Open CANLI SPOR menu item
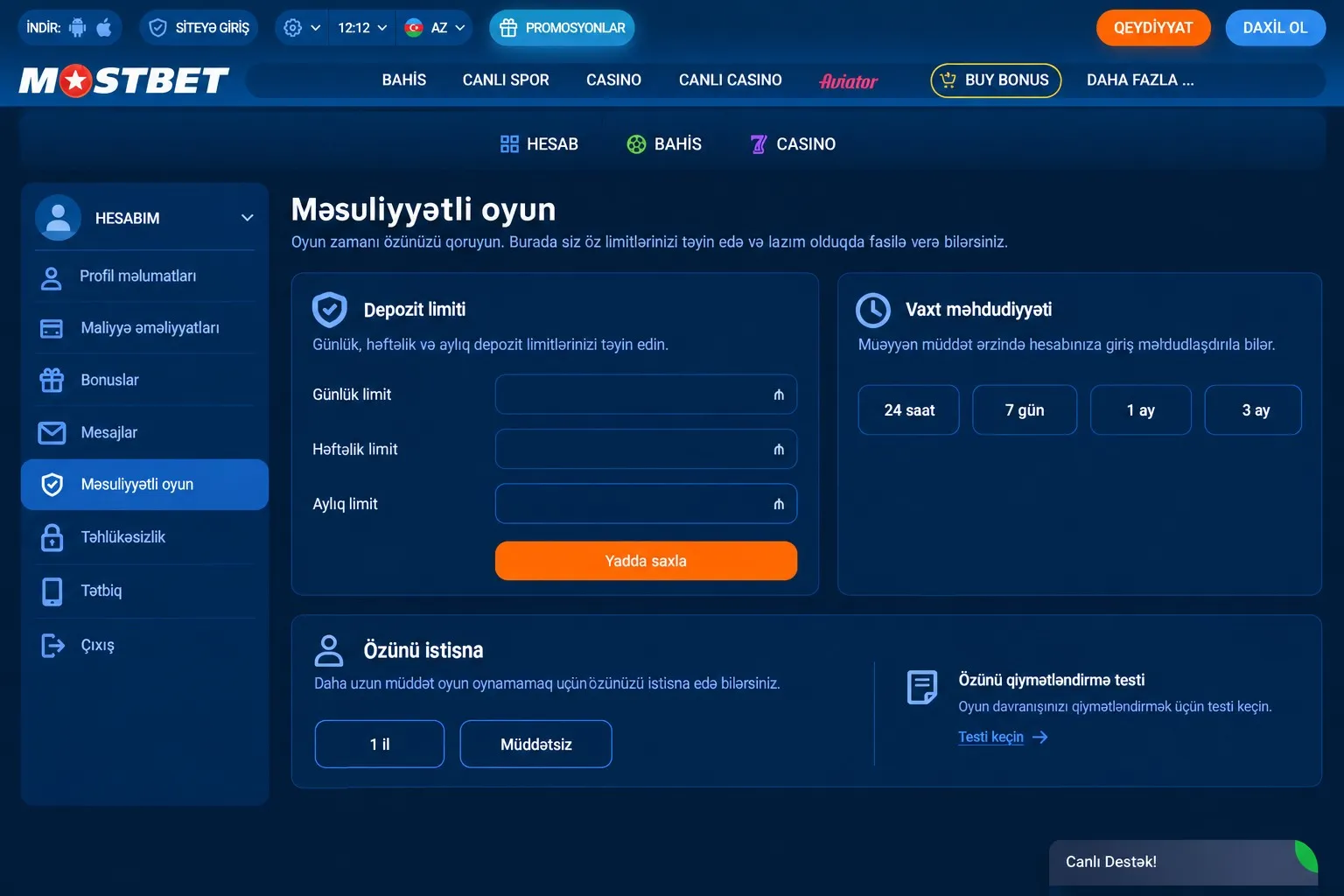The width and height of the screenshot is (1344, 896). [506, 80]
